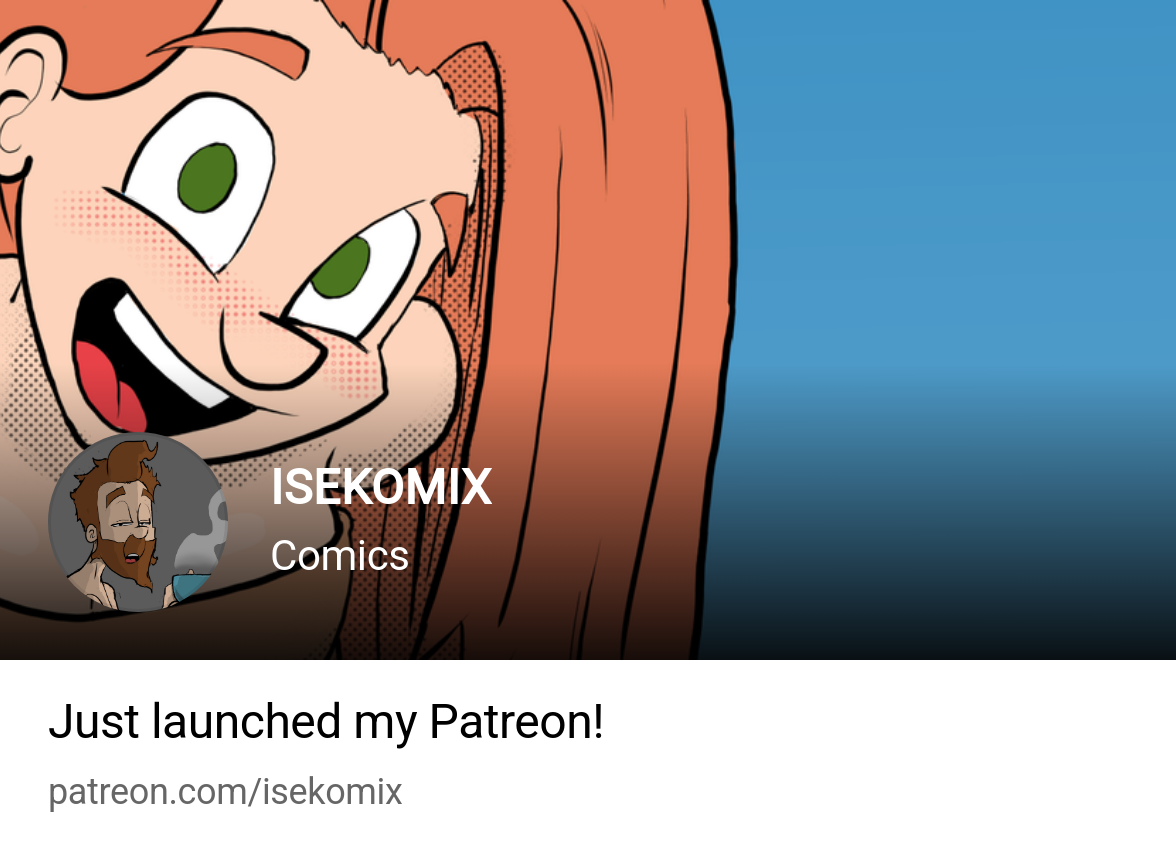This screenshot has width=1176, height=852.
Task: Click the avatar's swooped brown hair
Action: pos(128,465)
